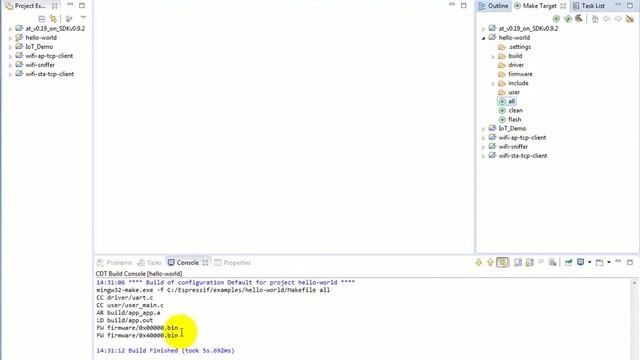
Task: Close the Console tab
Action: click(205, 262)
